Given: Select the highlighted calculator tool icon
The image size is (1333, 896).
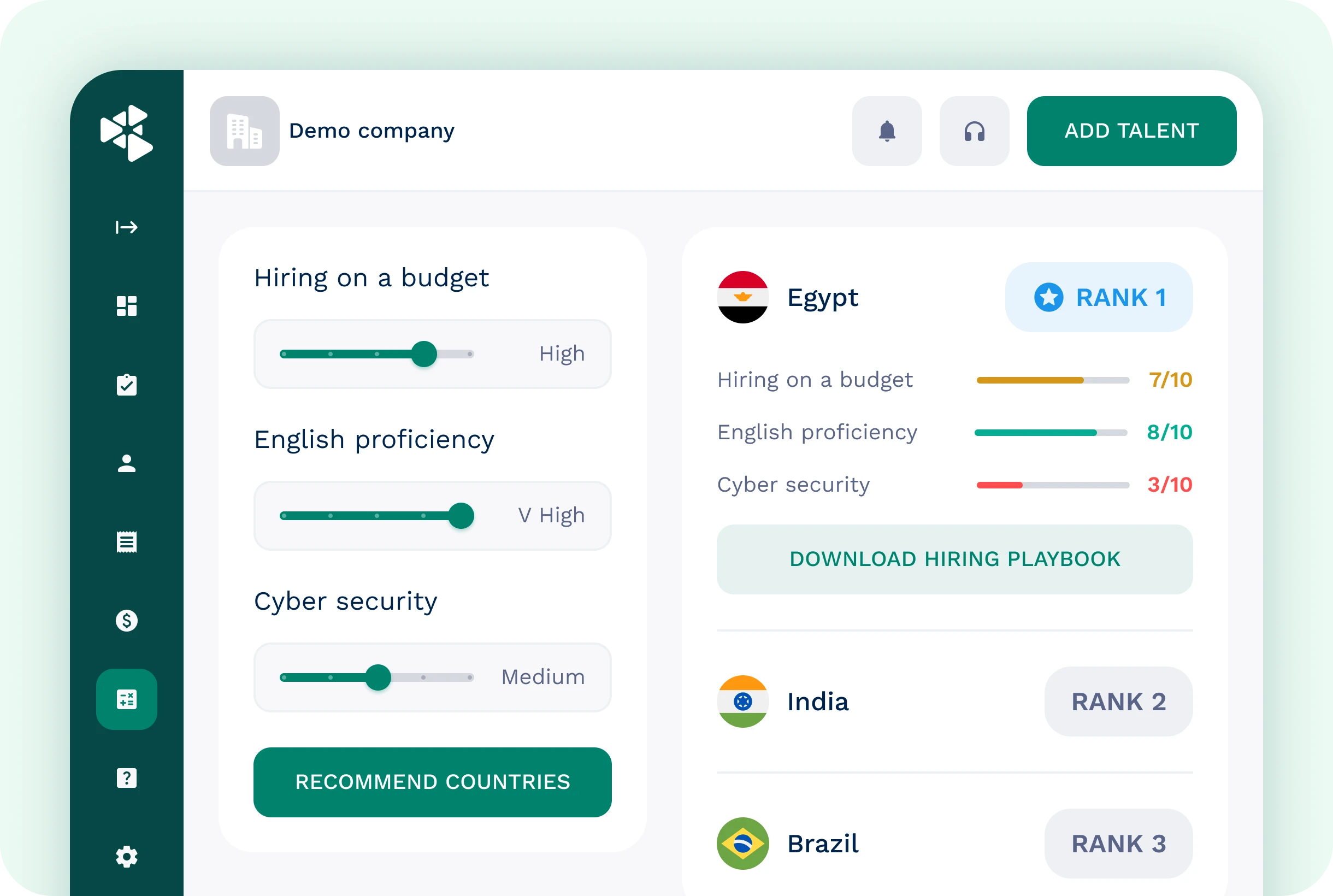Looking at the screenshot, I should tap(127, 699).
